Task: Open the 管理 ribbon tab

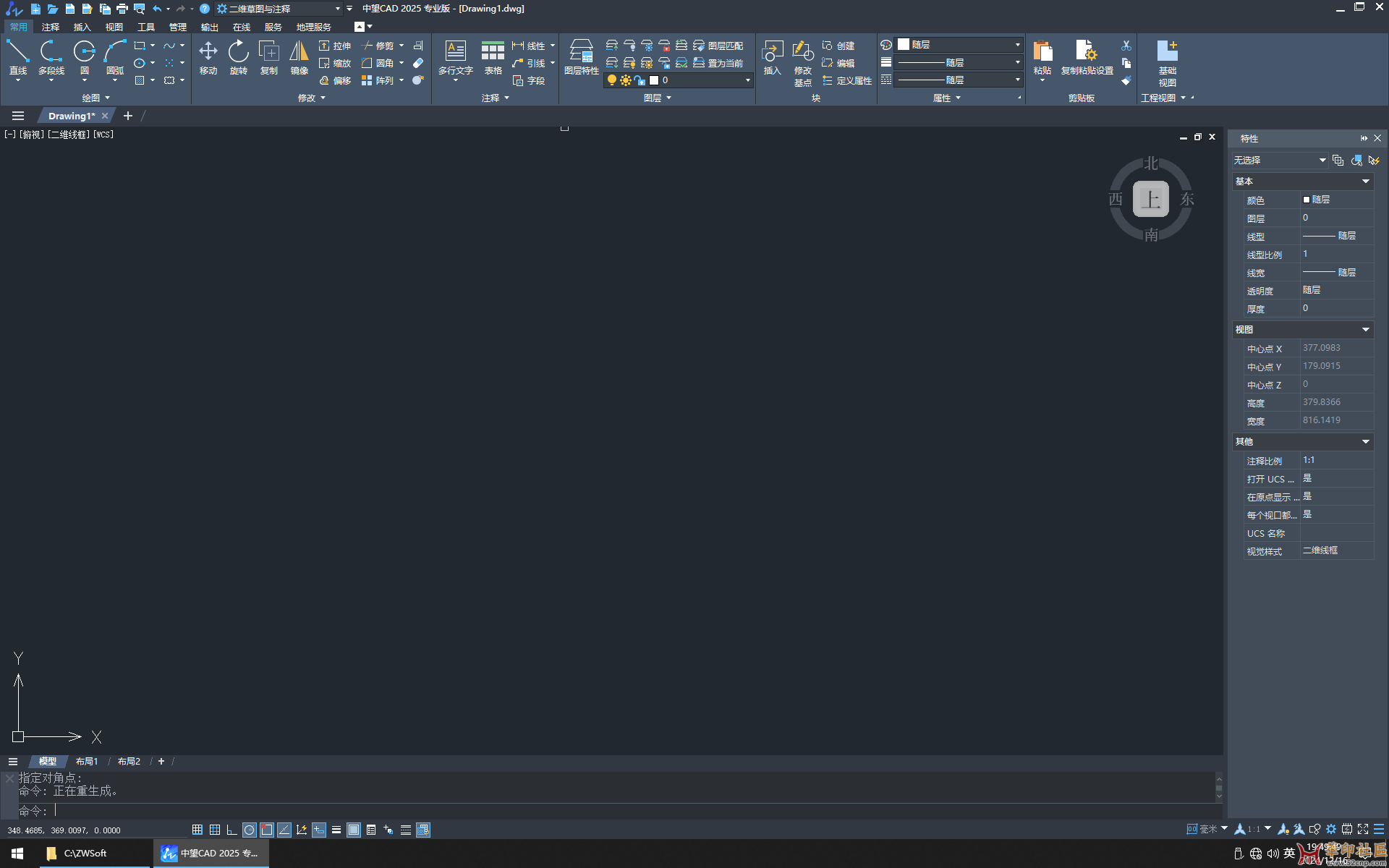Action: [x=178, y=27]
